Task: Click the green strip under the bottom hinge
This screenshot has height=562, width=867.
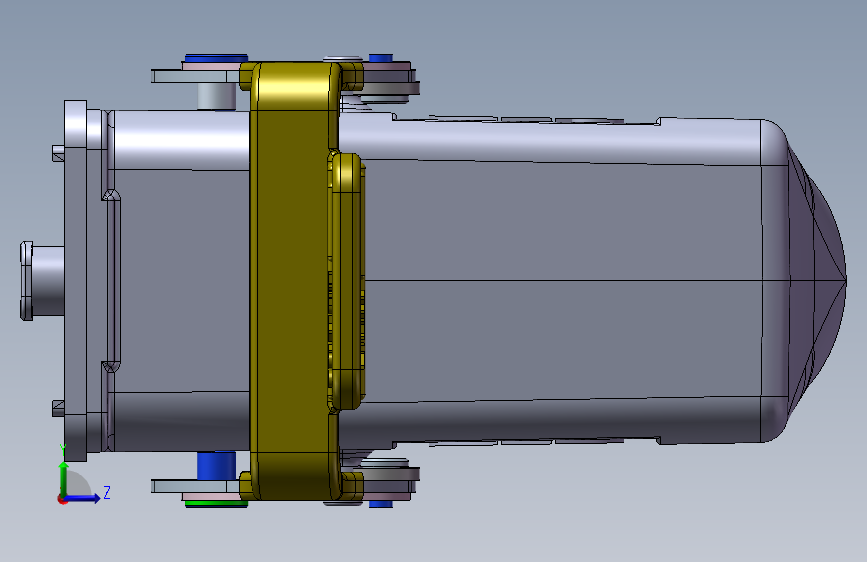Action: [216, 503]
